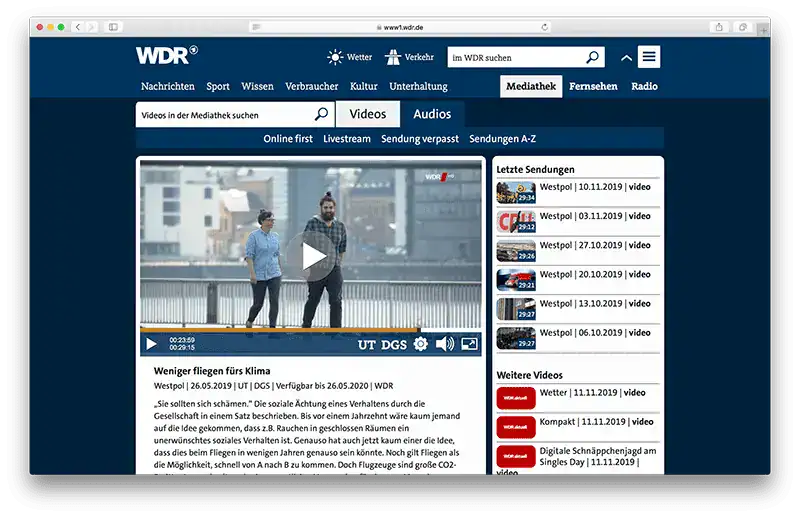Open Westpol 13.10.2019 video link
The width and height of the screenshot is (800, 517).
tap(595, 303)
